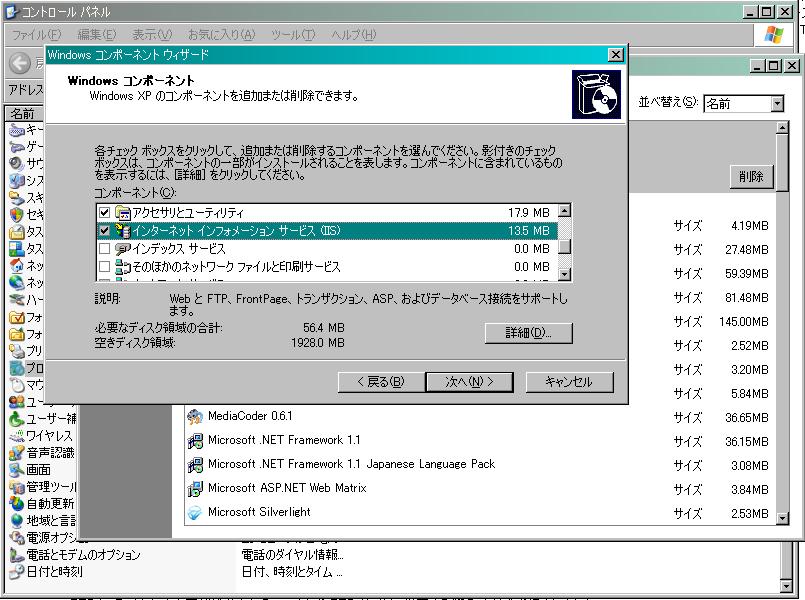Screen dimensions: 805x600
Task: Click the アクセサリとユーティリティ component icon
Action: click(123, 212)
